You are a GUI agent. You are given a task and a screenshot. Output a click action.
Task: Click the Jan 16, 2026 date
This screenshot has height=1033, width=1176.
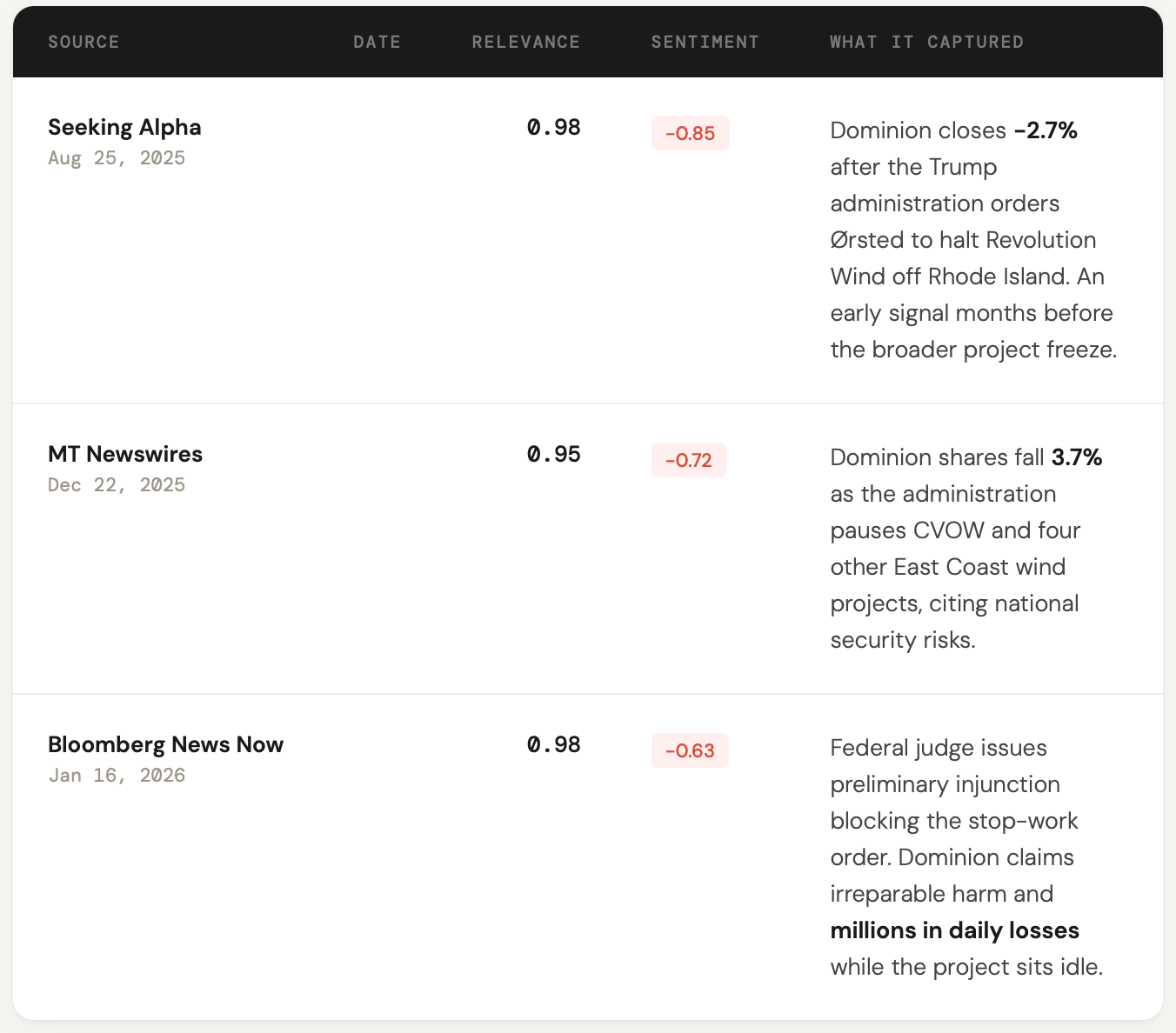tap(117, 775)
